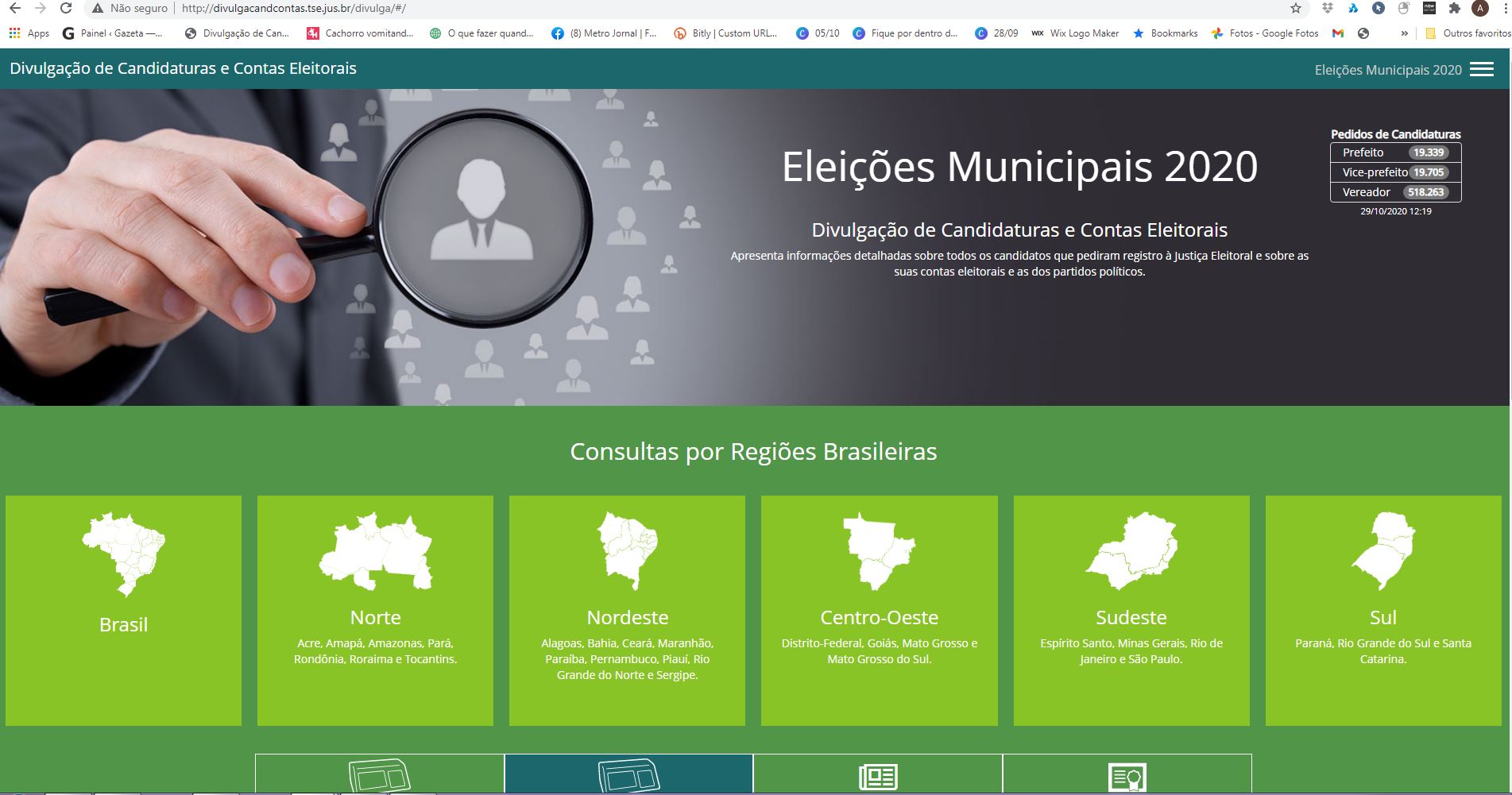Open the hamburger menu beside Eleições Municipais 2020

tap(1481, 69)
